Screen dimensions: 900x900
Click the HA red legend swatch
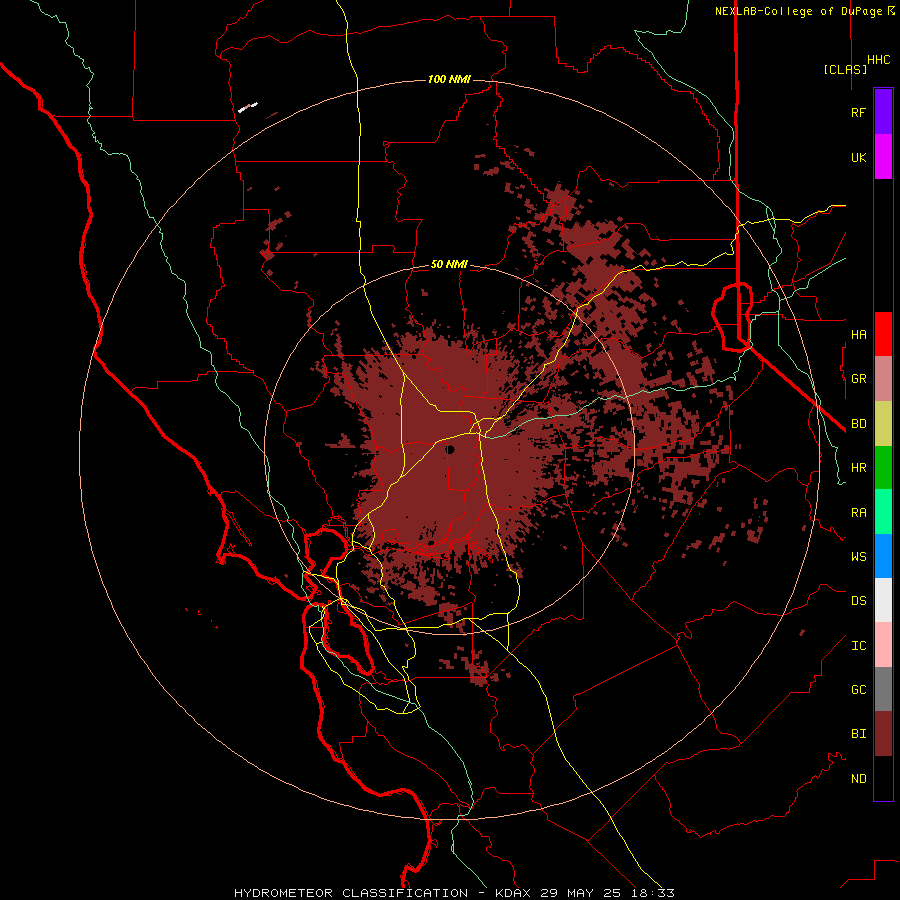pyautogui.click(x=883, y=334)
